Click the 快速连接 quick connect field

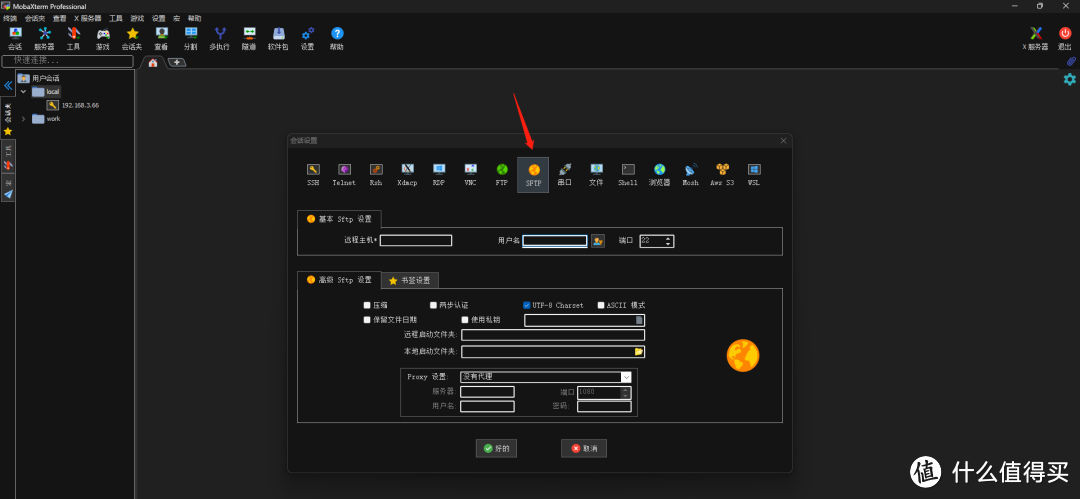[x=67, y=61]
